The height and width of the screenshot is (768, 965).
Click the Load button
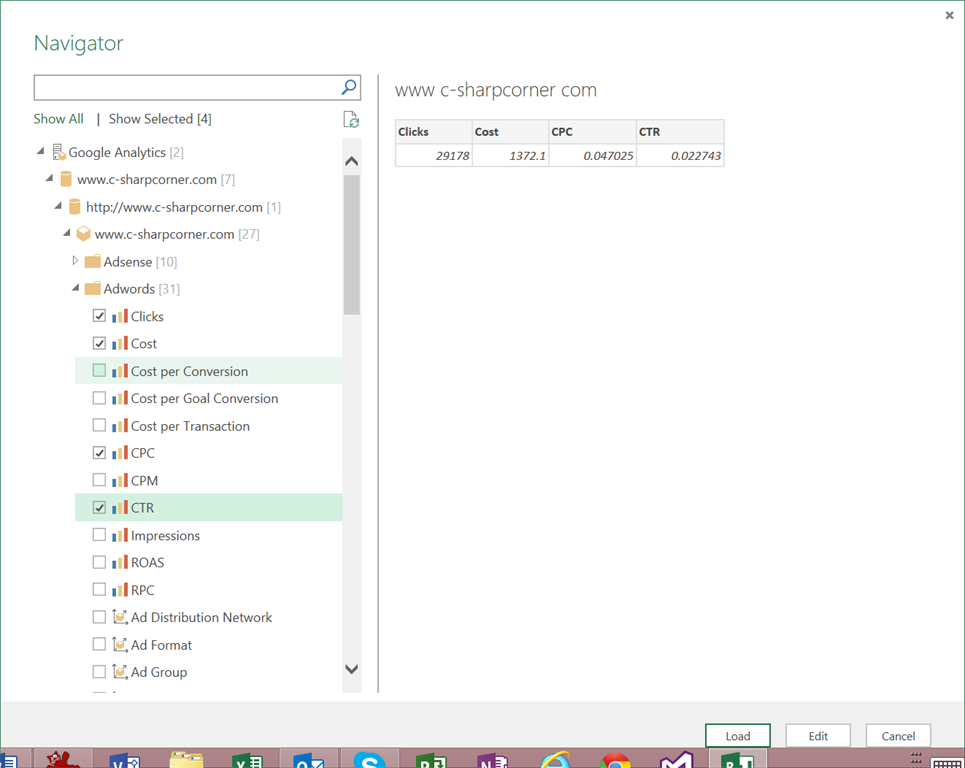click(x=737, y=735)
